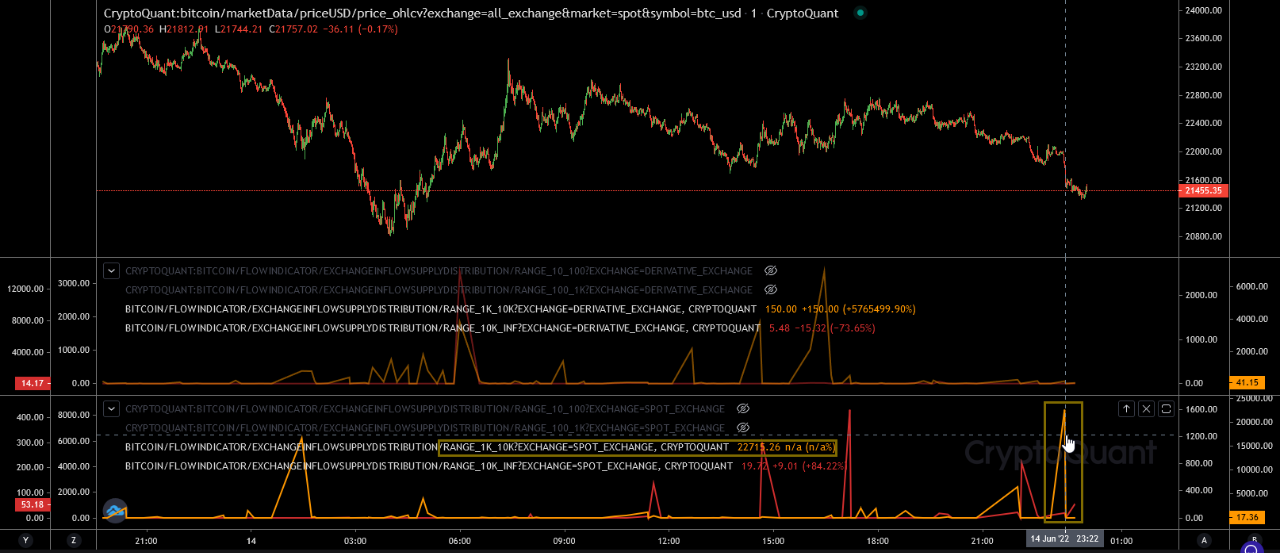Select RANGE_10K_INF derivative exchange legend entry

pos(442,327)
